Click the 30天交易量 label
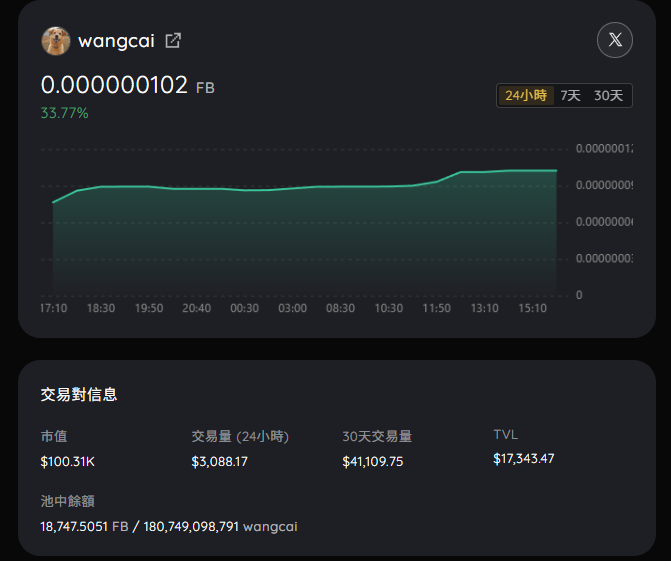Image resolution: width=671 pixels, height=561 pixels. [377, 436]
